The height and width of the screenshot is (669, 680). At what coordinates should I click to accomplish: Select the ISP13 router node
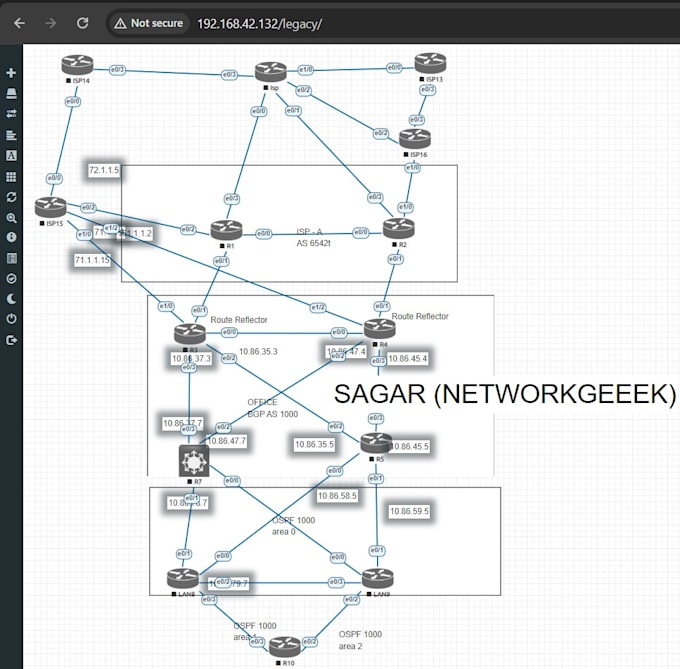point(430,64)
